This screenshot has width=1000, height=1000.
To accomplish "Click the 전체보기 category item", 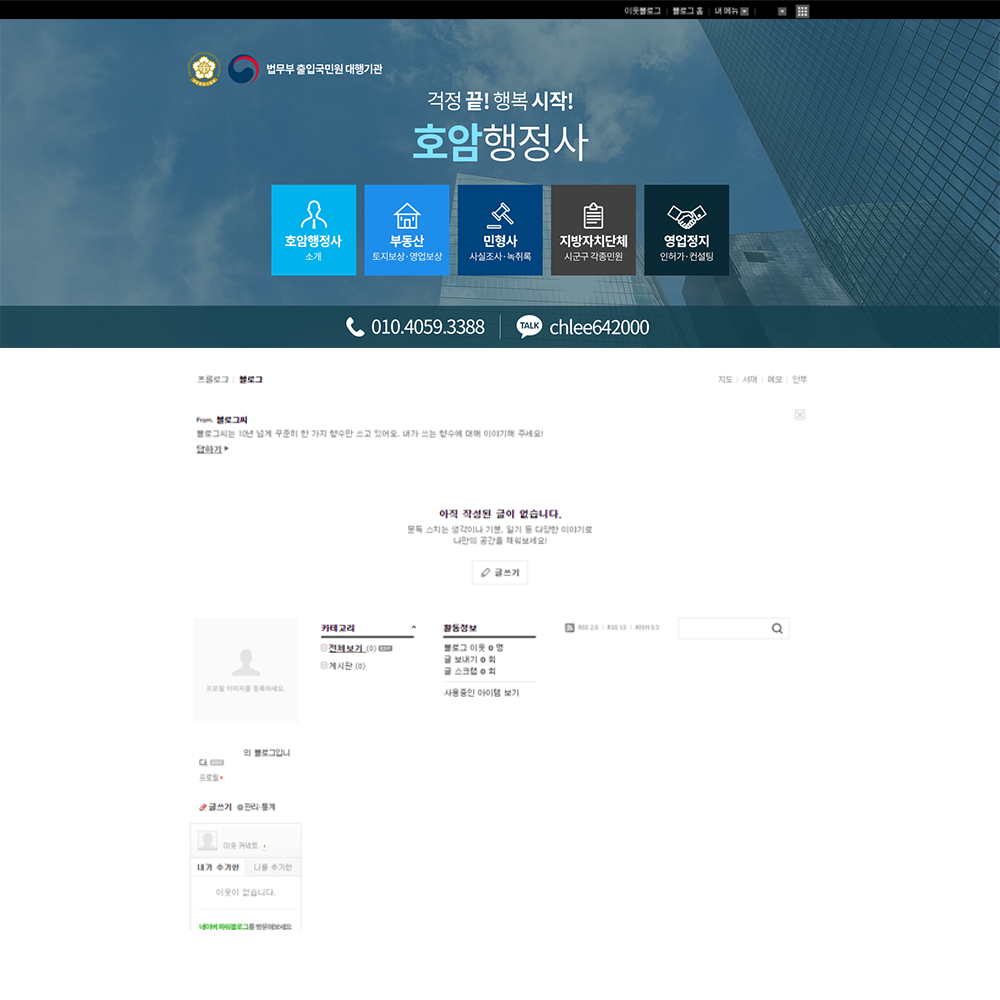I will pos(345,648).
